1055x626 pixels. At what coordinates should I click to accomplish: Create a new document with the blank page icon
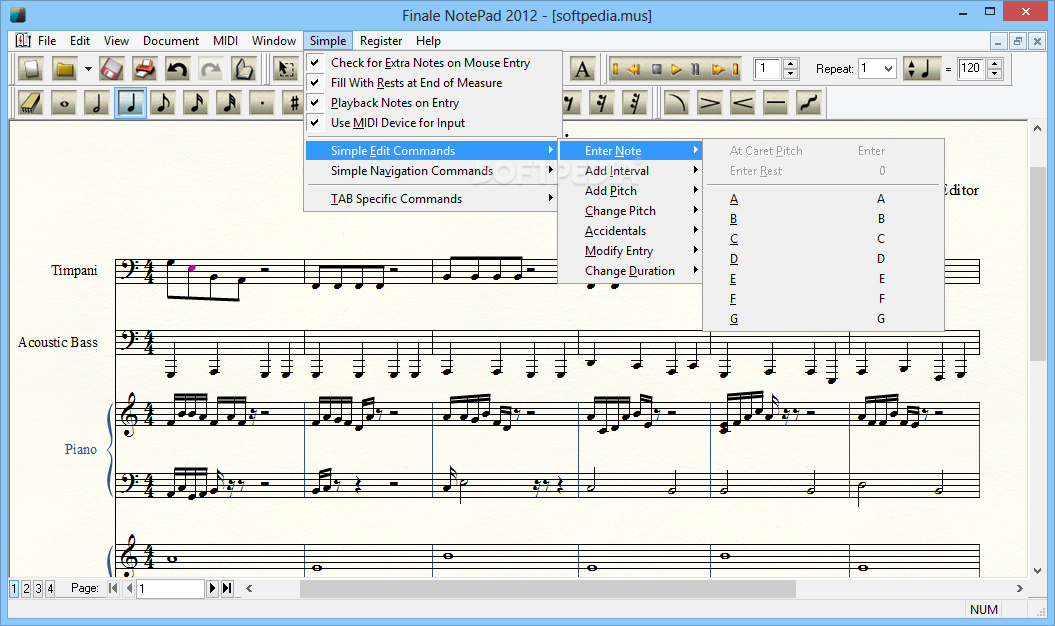tap(31, 69)
